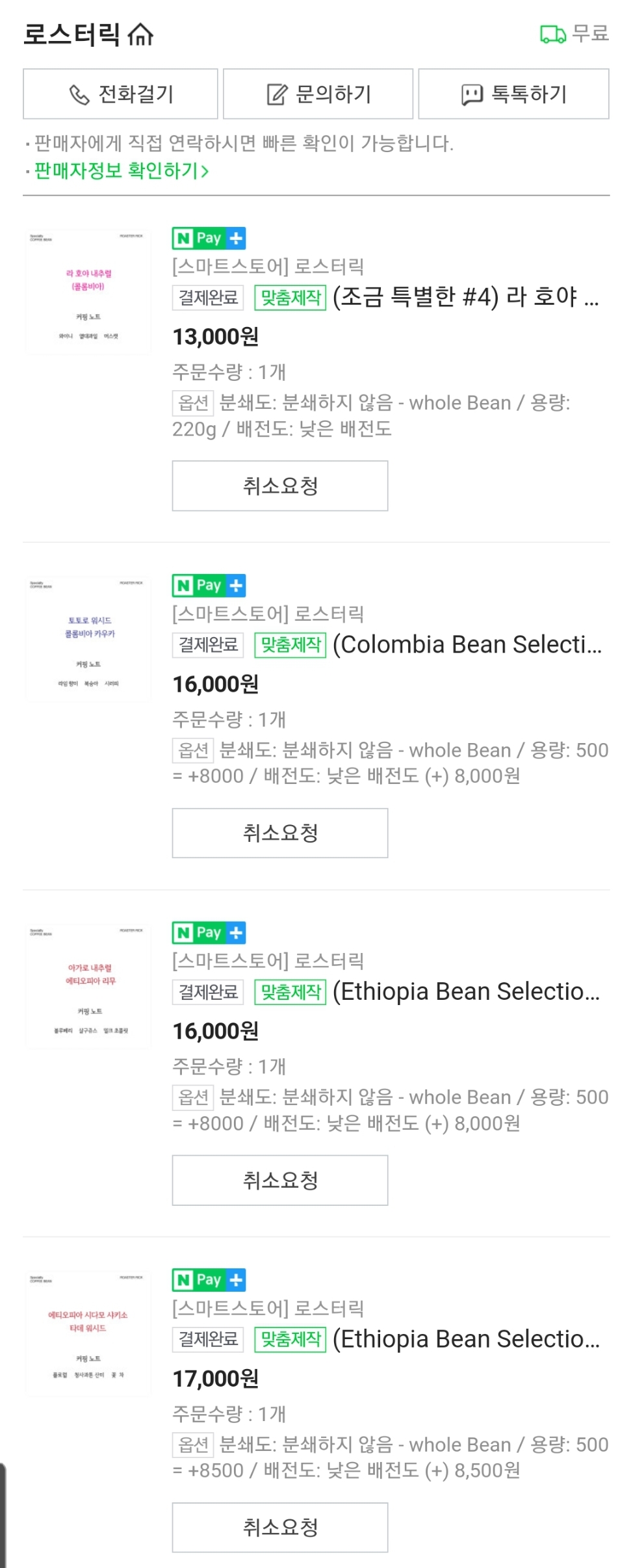Tap N Pay badge on 16,000원 Ethiopia order
The width and height of the screenshot is (631, 1568).
pos(209,933)
